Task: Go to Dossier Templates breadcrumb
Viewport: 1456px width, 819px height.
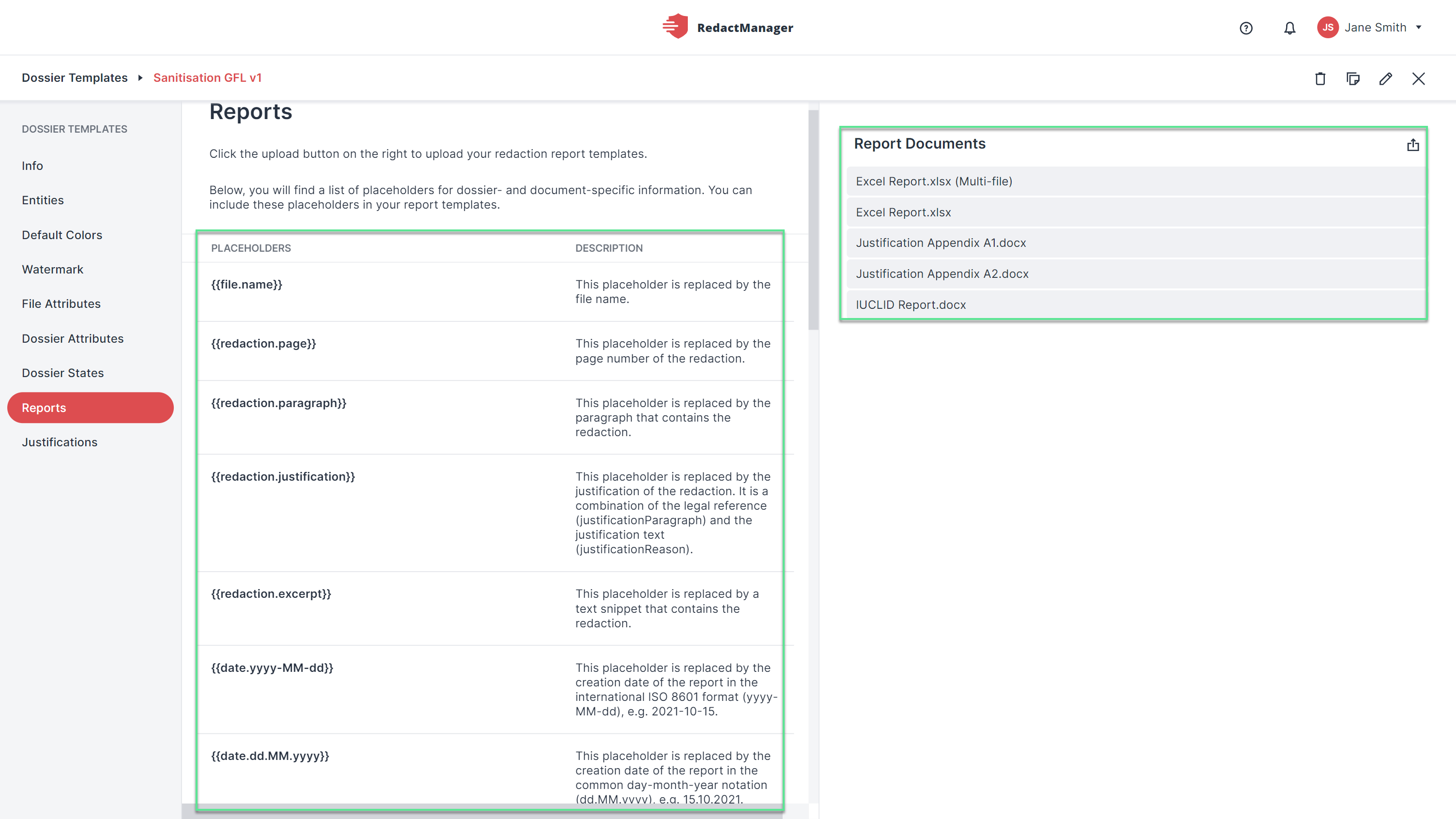Action: coord(75,77)
